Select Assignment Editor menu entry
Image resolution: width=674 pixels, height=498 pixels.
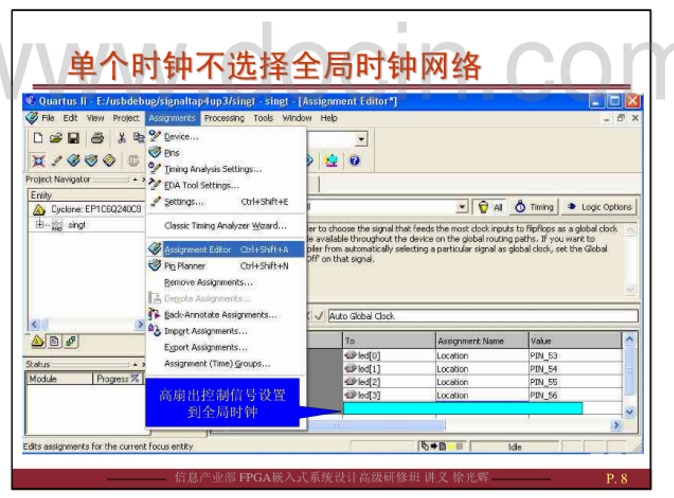pyautogui.click(x=226, y=249)
